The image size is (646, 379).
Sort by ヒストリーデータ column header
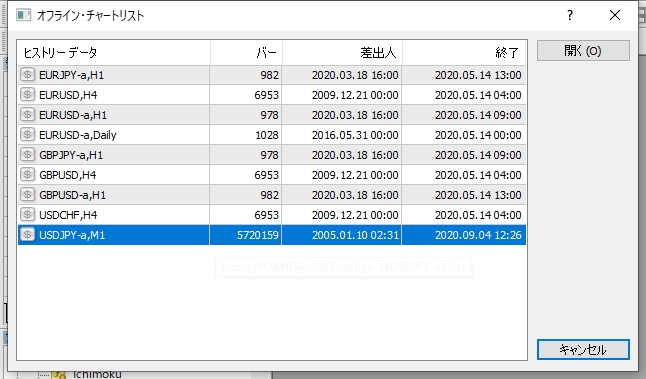tap(114, 53)
